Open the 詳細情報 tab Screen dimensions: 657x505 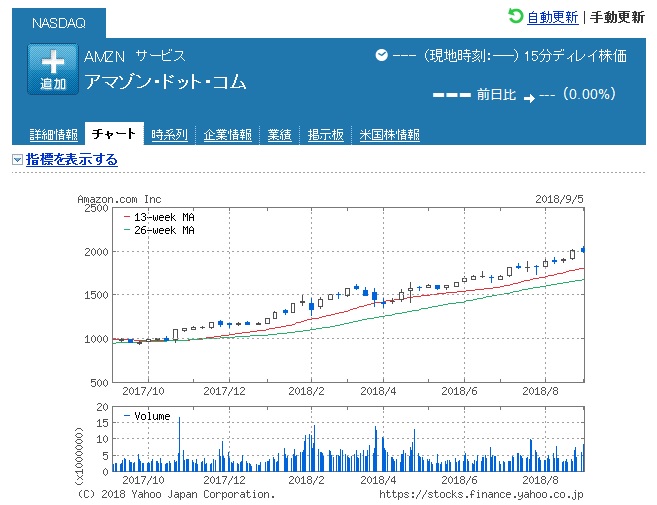(54, 135)
